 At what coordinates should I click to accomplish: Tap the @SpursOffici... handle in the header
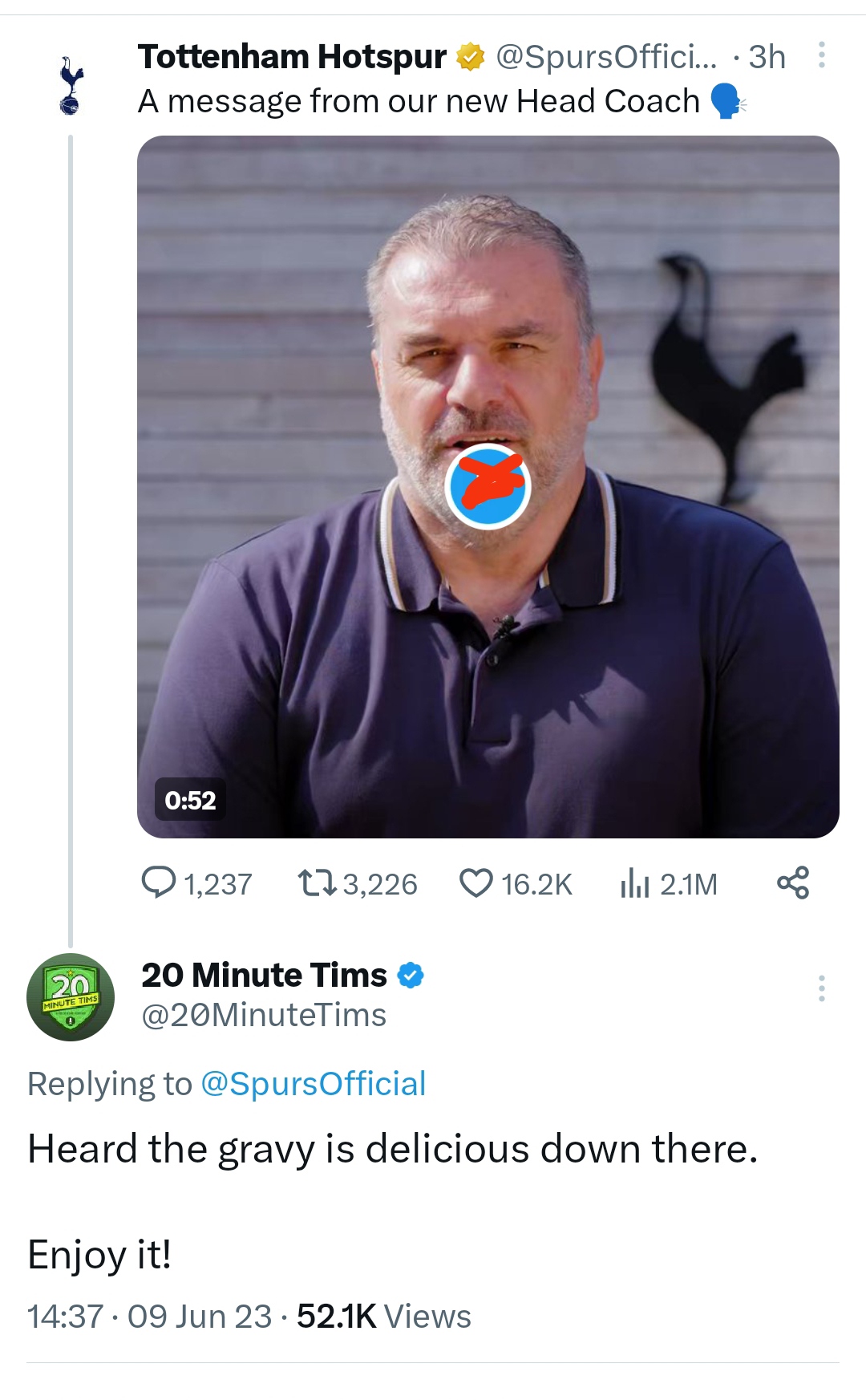pyautogui.click(x=606, y=58)
